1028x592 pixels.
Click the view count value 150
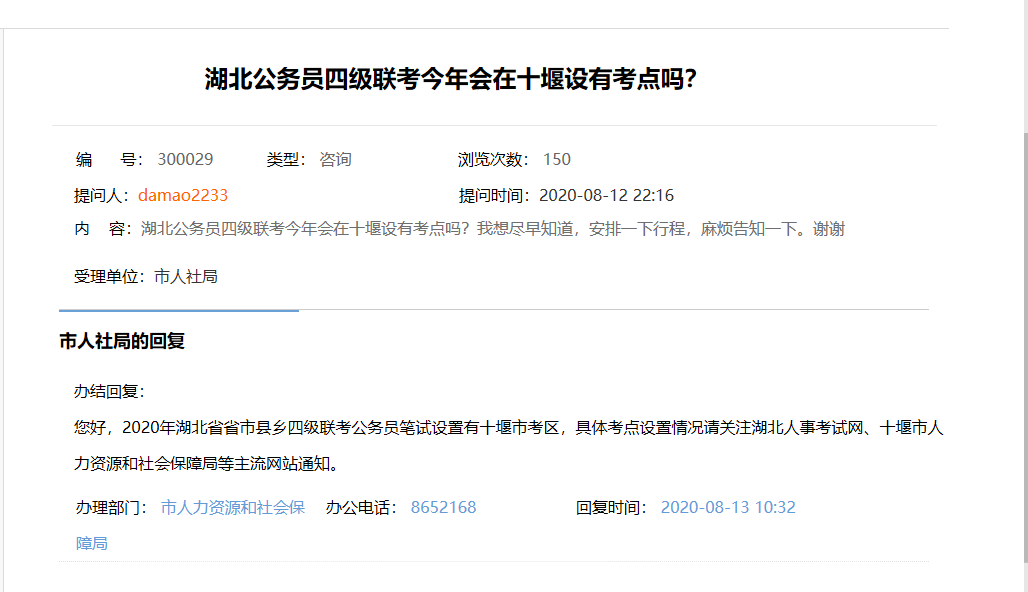pos(557,159)
